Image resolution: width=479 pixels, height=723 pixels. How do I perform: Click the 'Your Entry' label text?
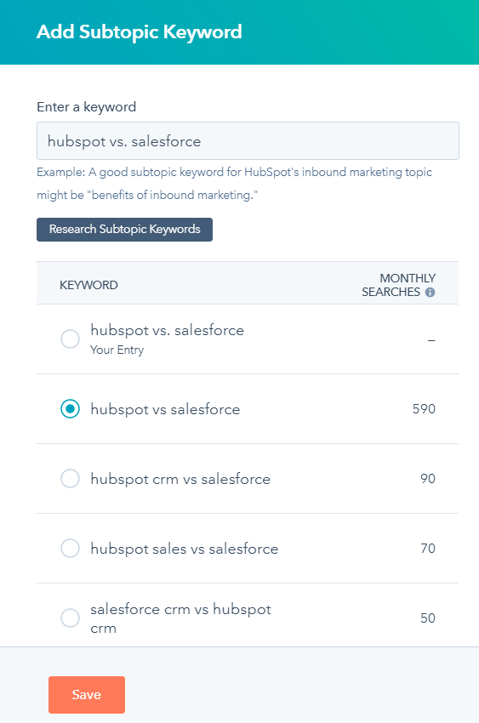[x=117, y=350]
